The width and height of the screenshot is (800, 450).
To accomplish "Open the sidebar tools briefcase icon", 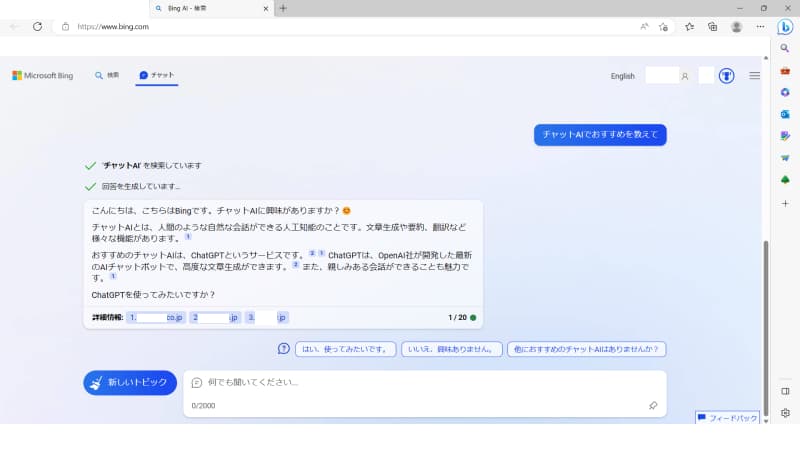I will [x=785, y=71].
